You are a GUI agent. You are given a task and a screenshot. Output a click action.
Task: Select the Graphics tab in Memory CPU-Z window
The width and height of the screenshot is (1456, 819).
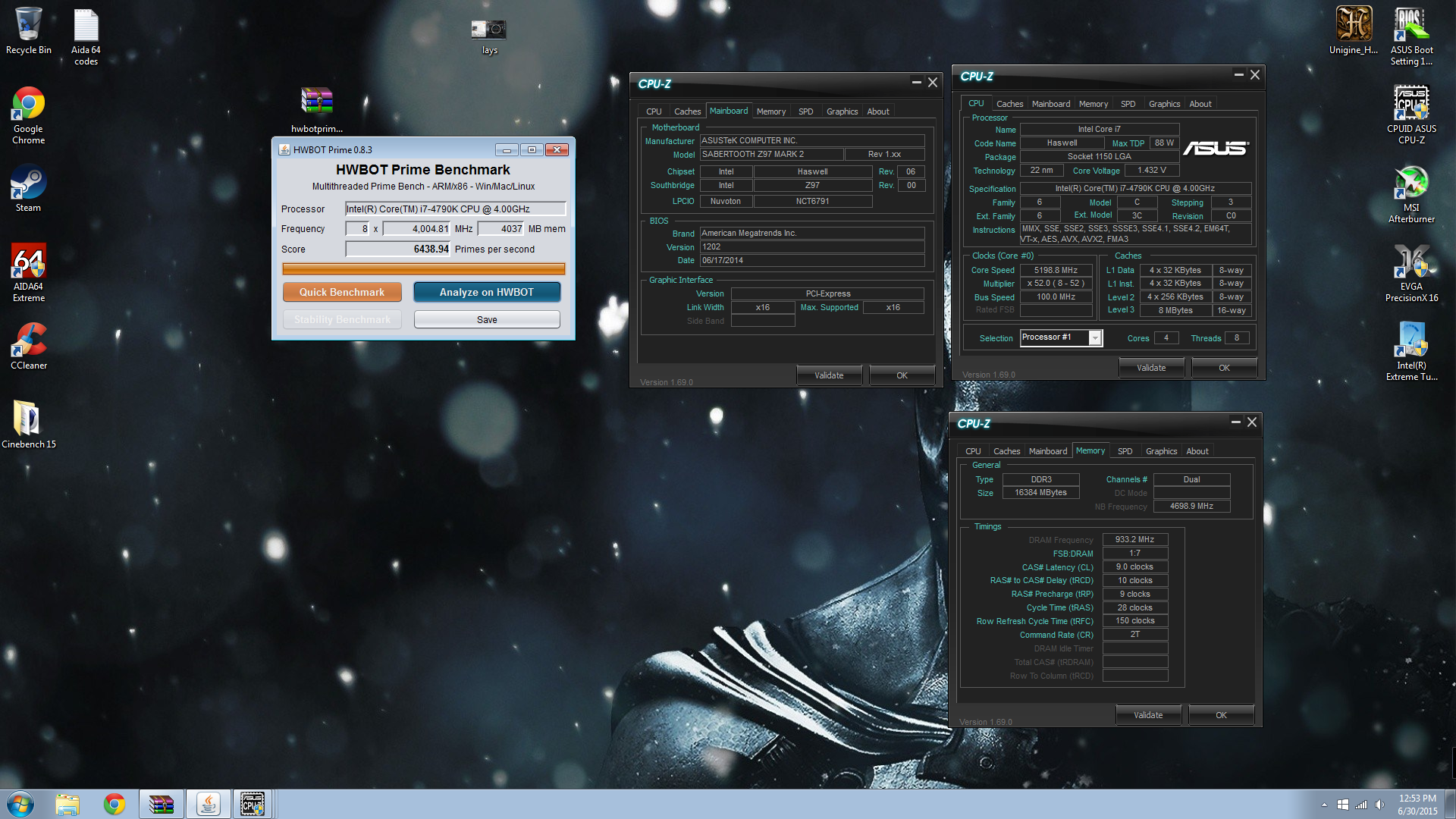pos(1161,451)
